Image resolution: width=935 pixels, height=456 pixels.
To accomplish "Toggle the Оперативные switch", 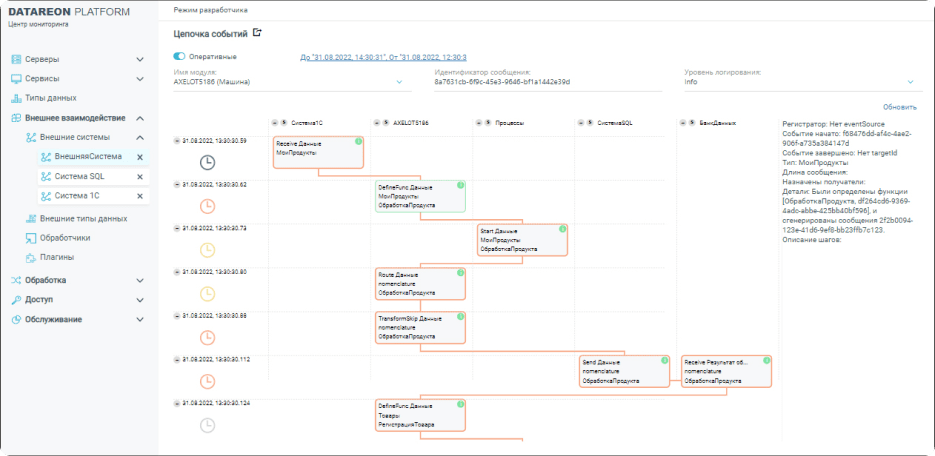I will pos(179,57).
